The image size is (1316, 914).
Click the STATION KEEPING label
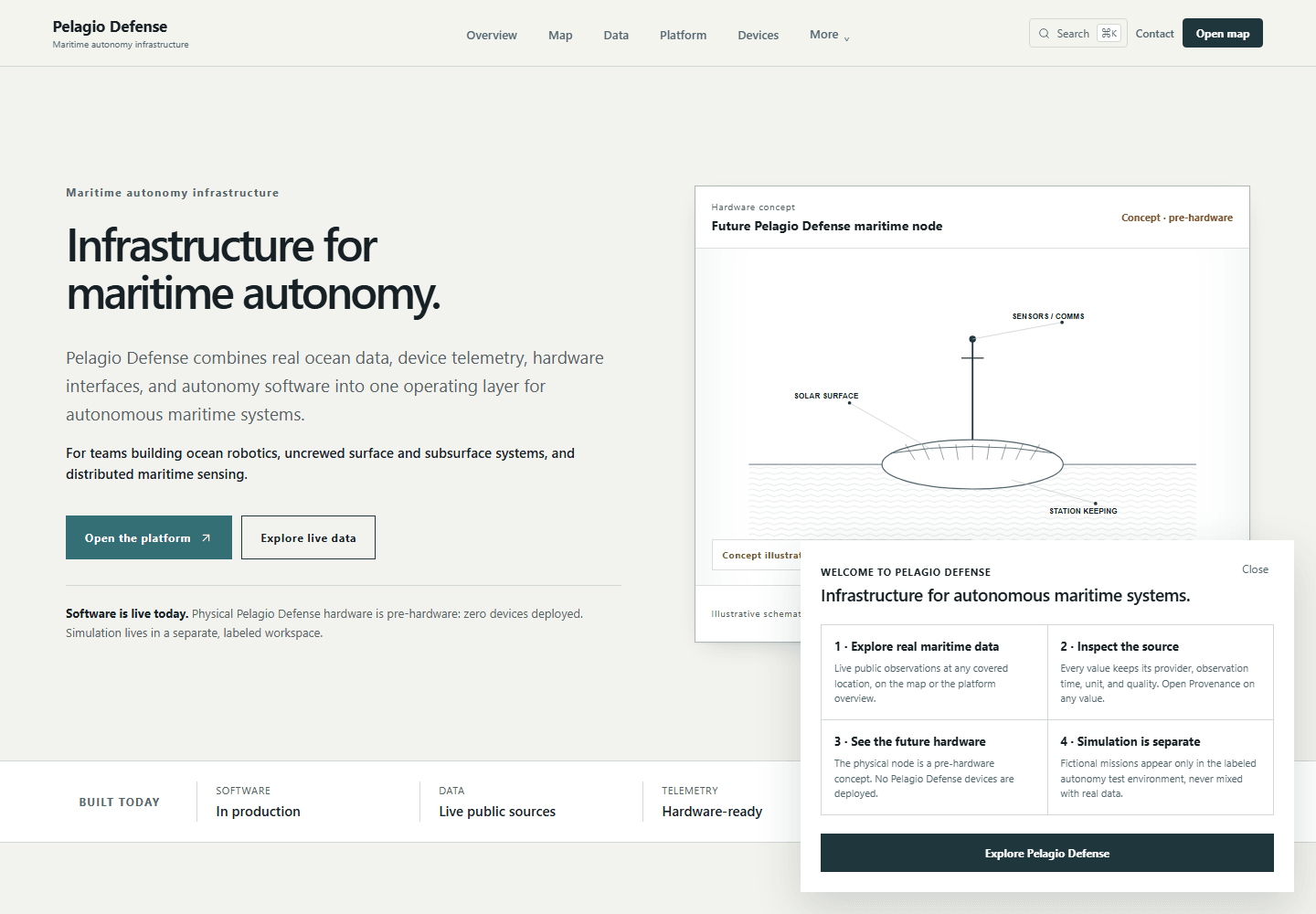coord(1083,511)
